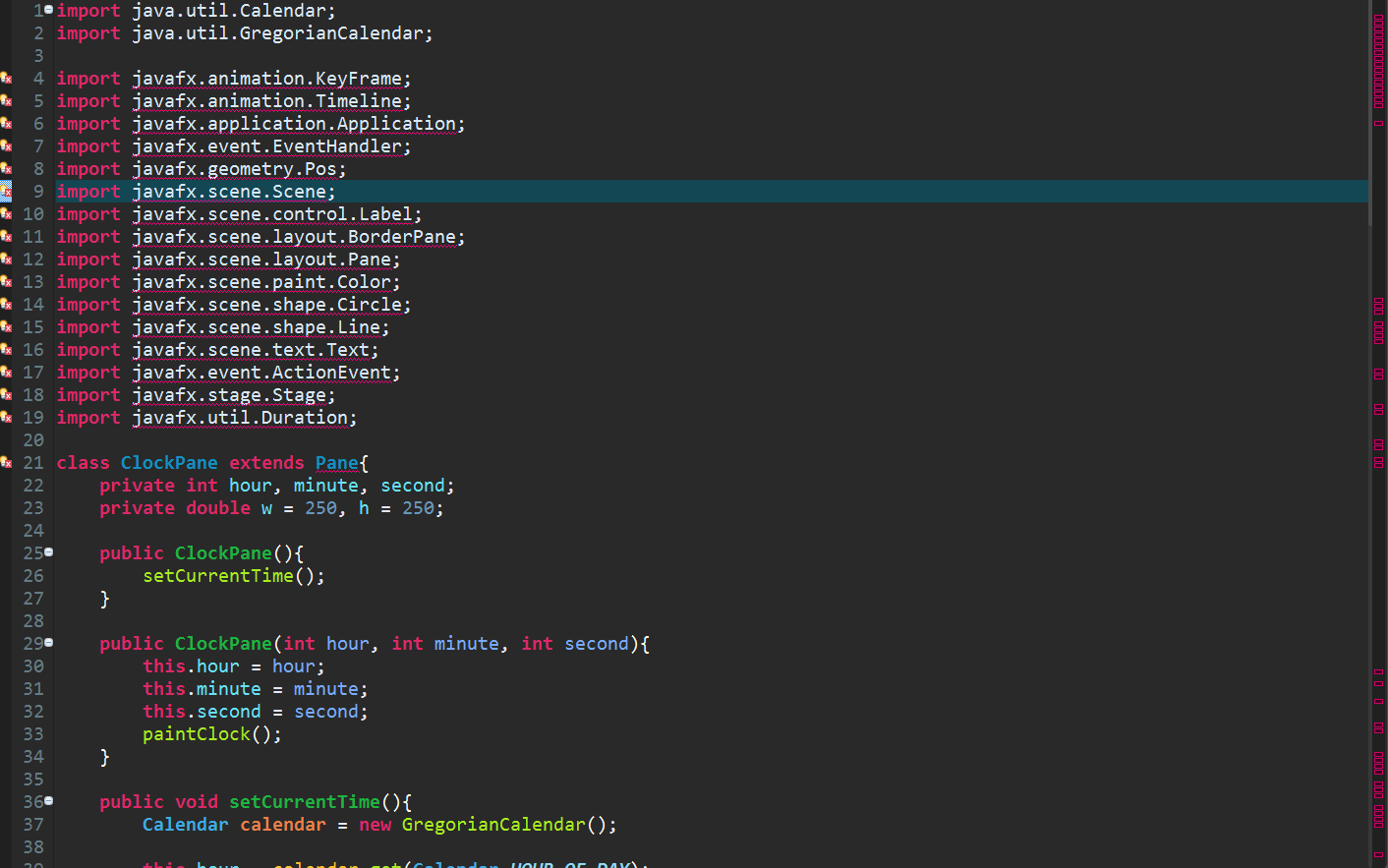Click the error marker beside line 5
This screenshot has width=1388, height=868.
(6, 101)
